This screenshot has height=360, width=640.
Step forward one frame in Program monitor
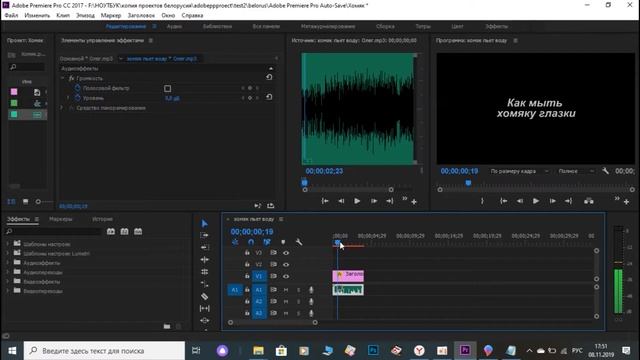pos(552,201)
